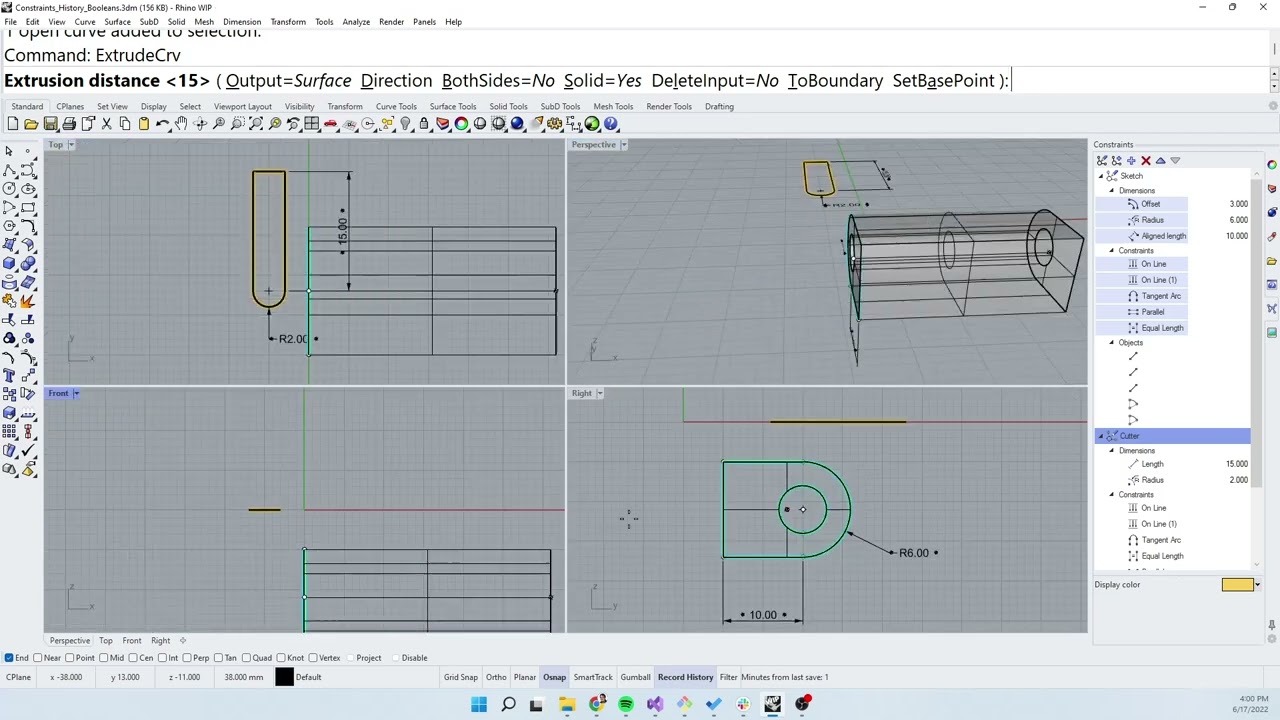Enable the Int osnap checkbox
The height and width of the screenshot is (720, 1280).
point(163,658)
